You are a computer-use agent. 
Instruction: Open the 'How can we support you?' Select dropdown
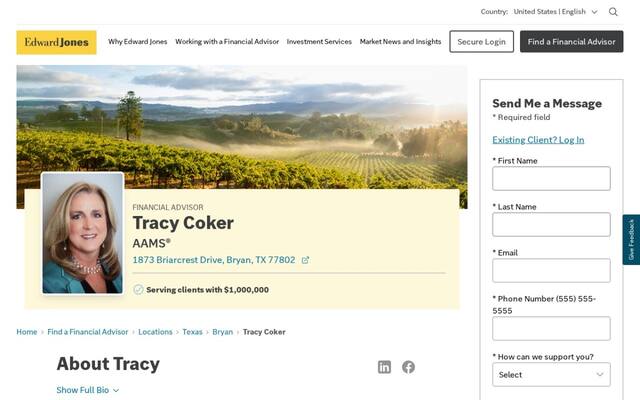click(551, 374)
